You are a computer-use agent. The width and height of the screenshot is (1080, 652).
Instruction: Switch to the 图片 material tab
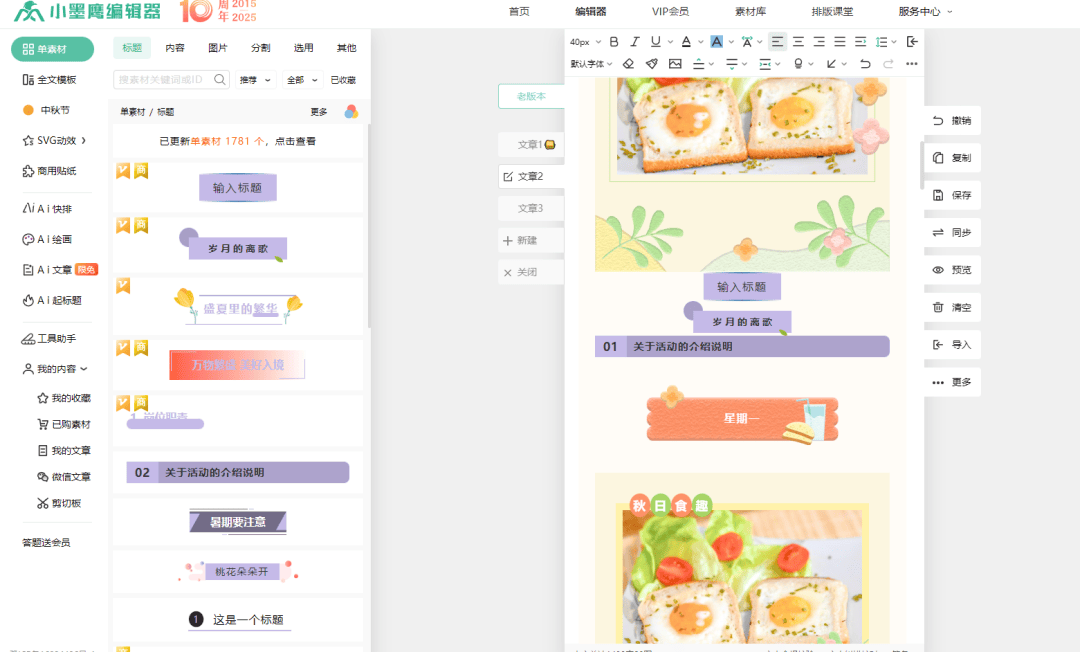217,48
